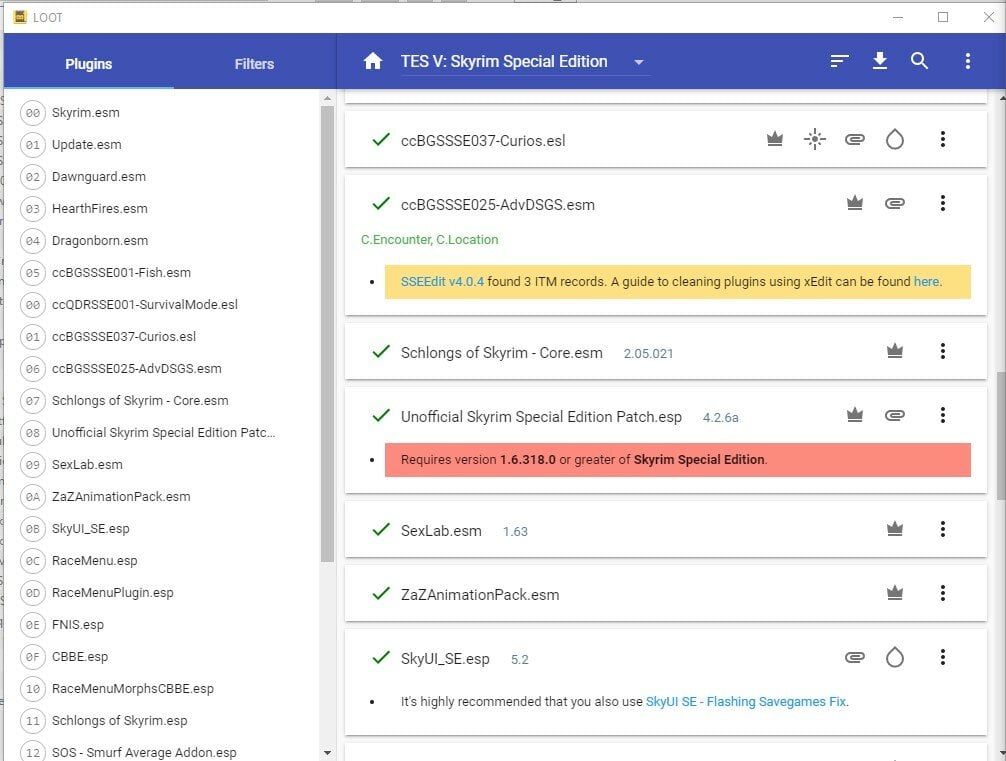1006x761 pixels.
Task: Switch to the Plugins tab
Action: (x=89, y=64)
